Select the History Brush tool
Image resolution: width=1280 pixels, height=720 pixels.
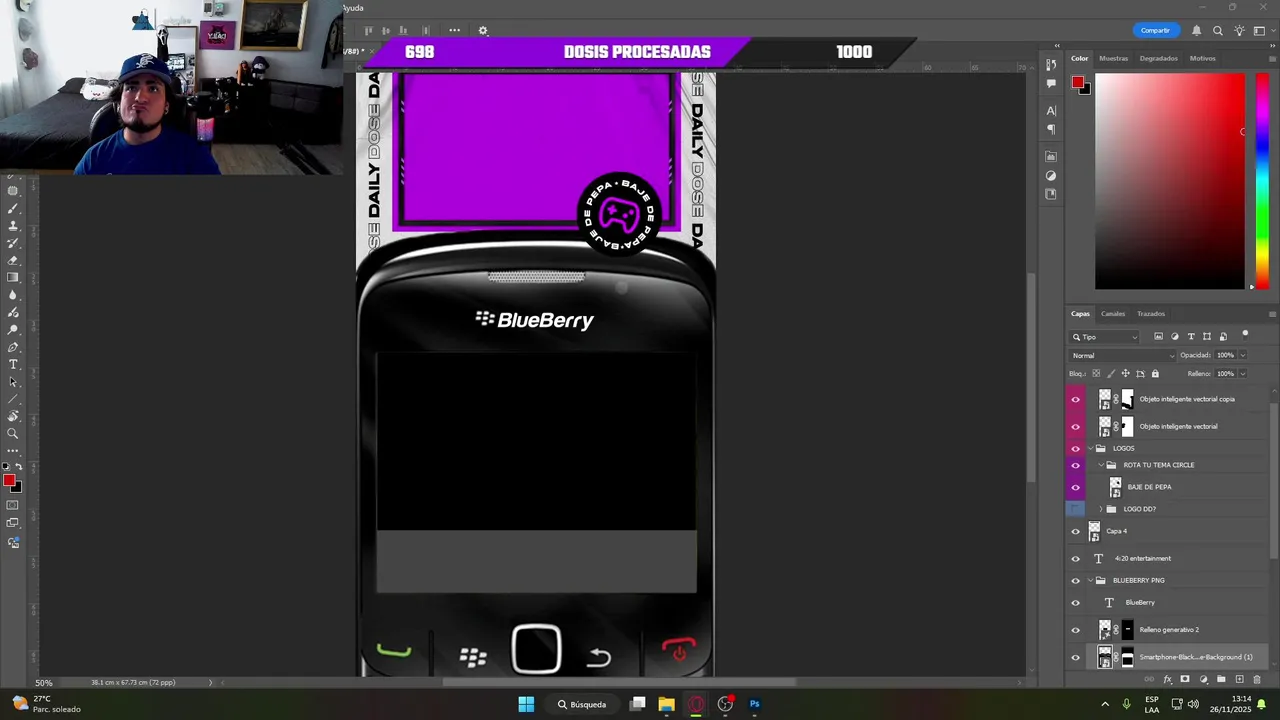[13, 243]
